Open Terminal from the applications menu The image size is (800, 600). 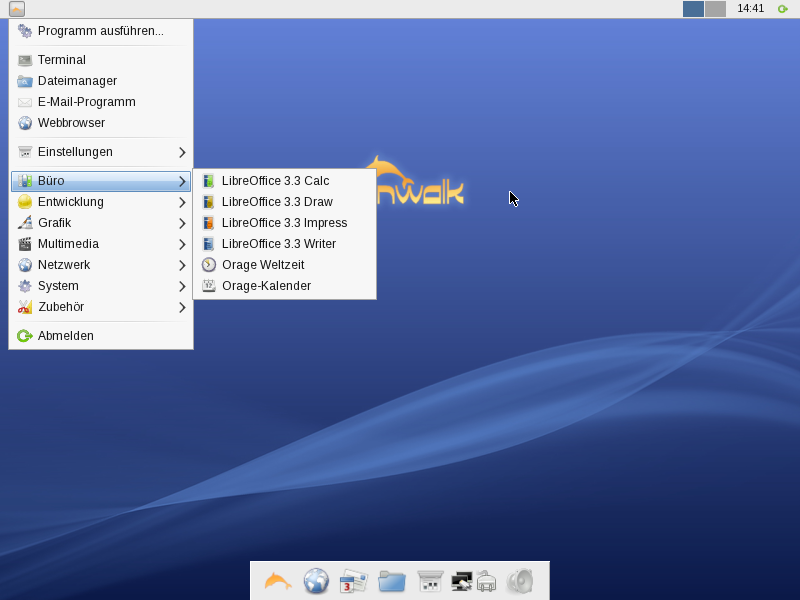coord(62,60)
